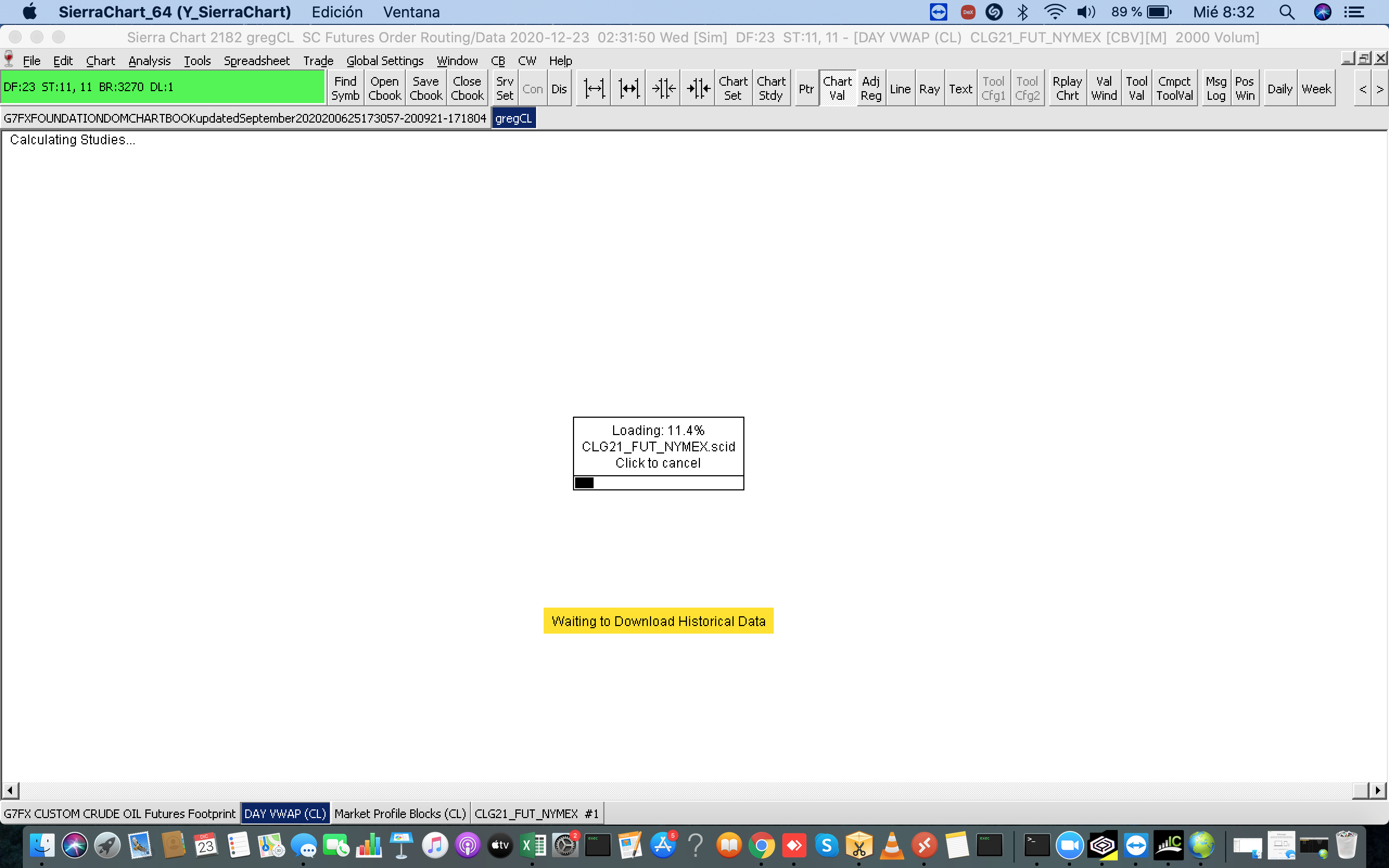Viewport: 1389px width, 868px height.
Task: Click the horizontal scrollbar right arrow
Action: click(x=1378, y=790)
